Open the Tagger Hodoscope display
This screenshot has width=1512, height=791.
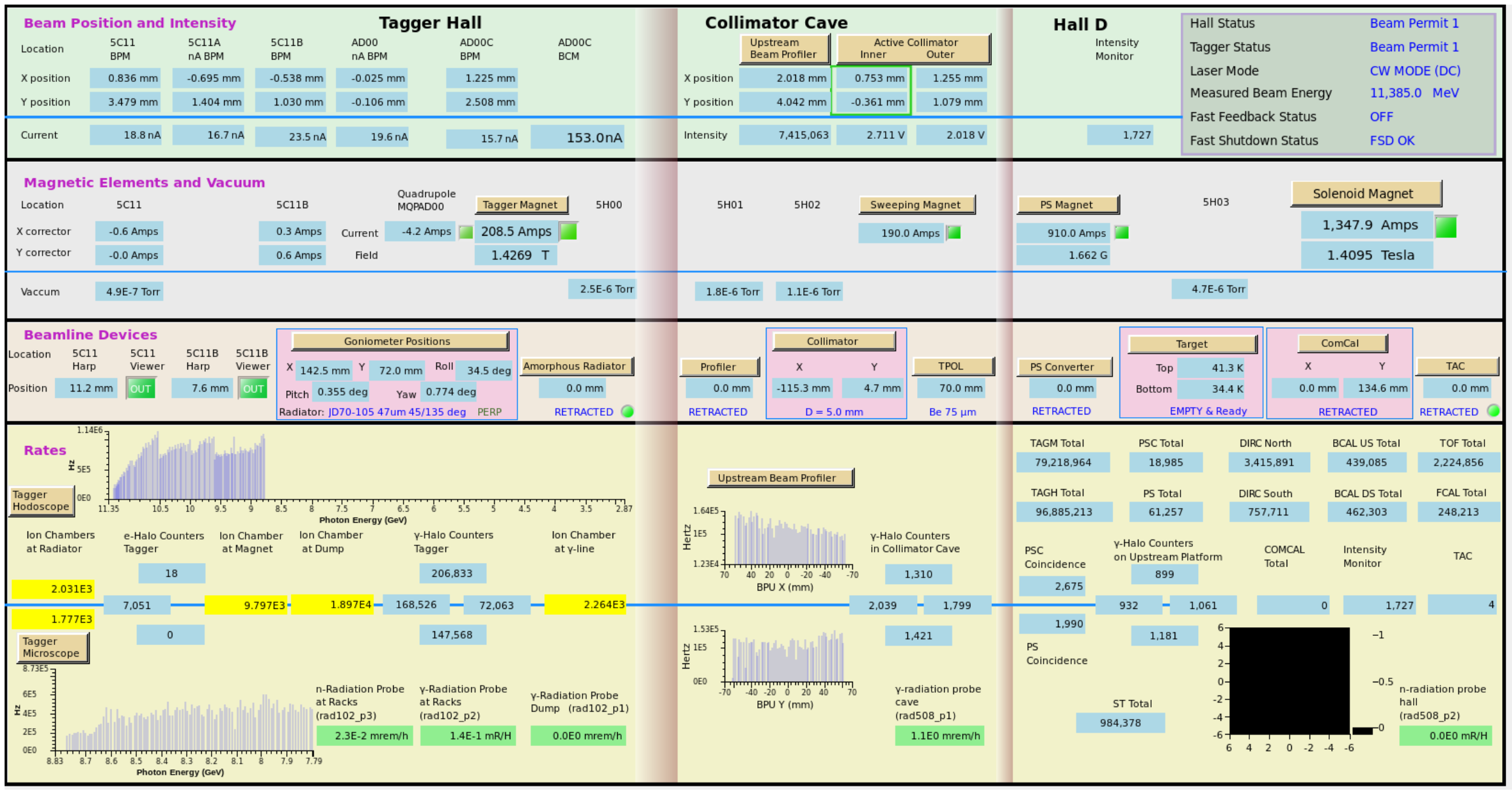(41, 501)
